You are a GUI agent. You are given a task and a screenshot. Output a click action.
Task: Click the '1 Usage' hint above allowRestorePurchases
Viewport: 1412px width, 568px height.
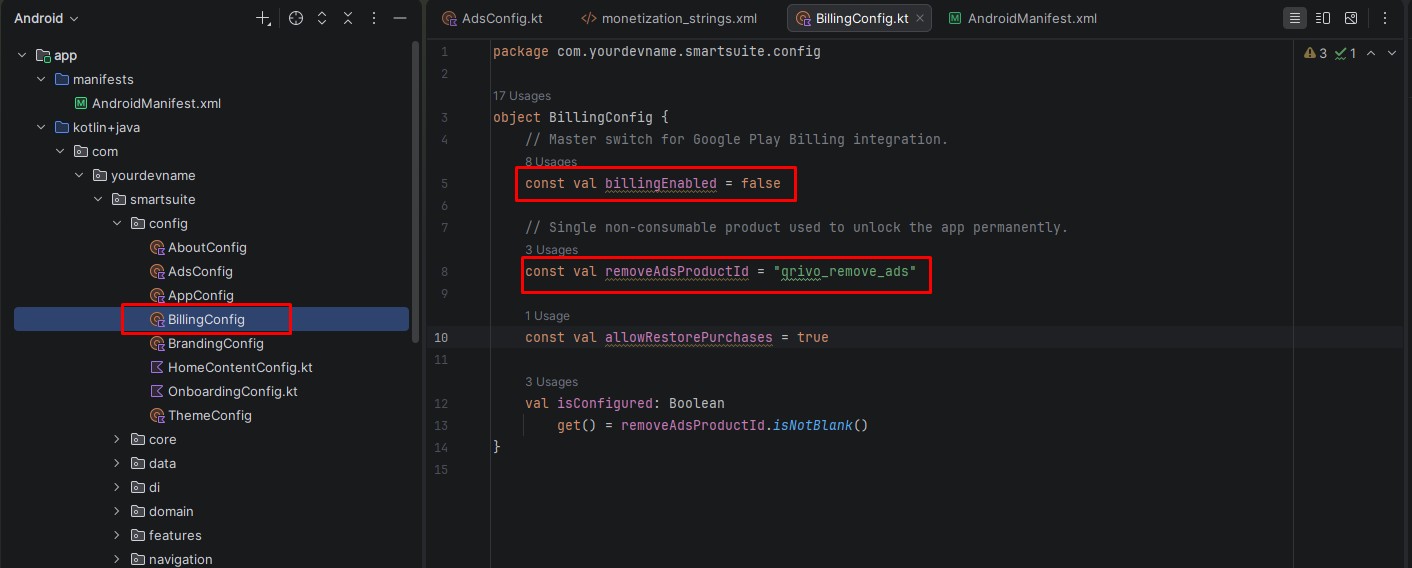coord(547,316)
